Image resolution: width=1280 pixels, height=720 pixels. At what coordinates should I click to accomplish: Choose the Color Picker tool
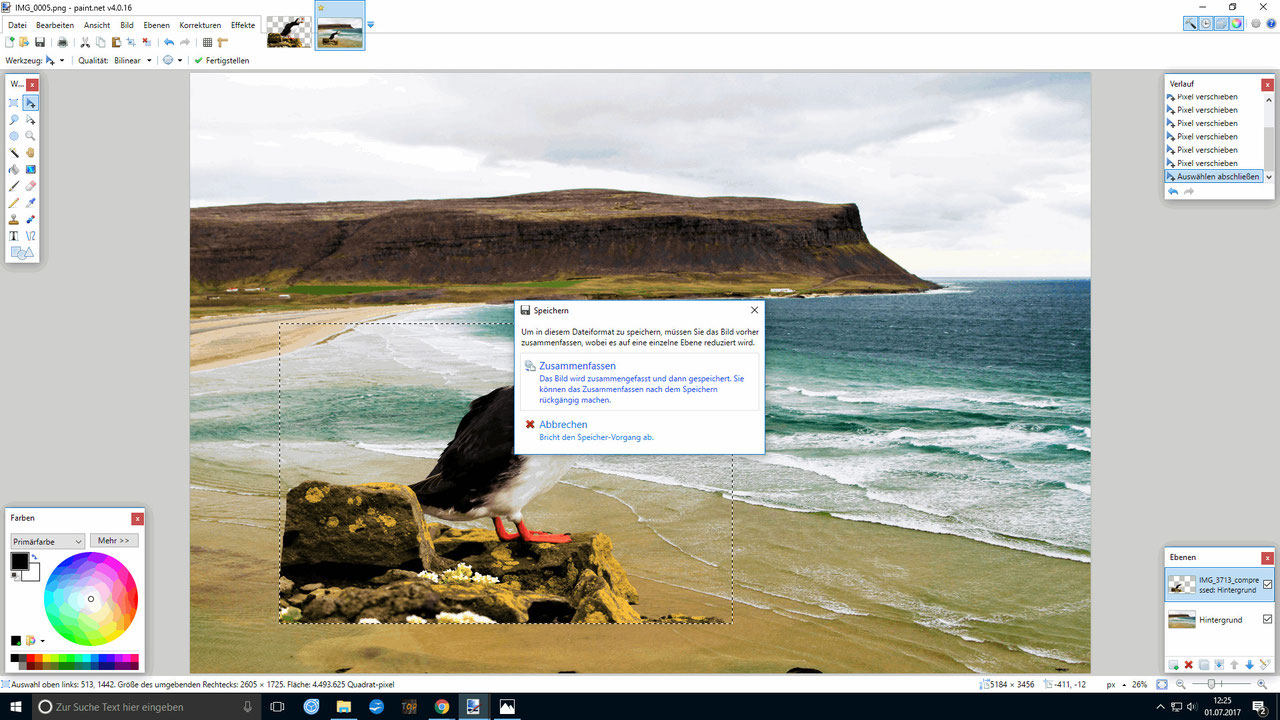30,203
